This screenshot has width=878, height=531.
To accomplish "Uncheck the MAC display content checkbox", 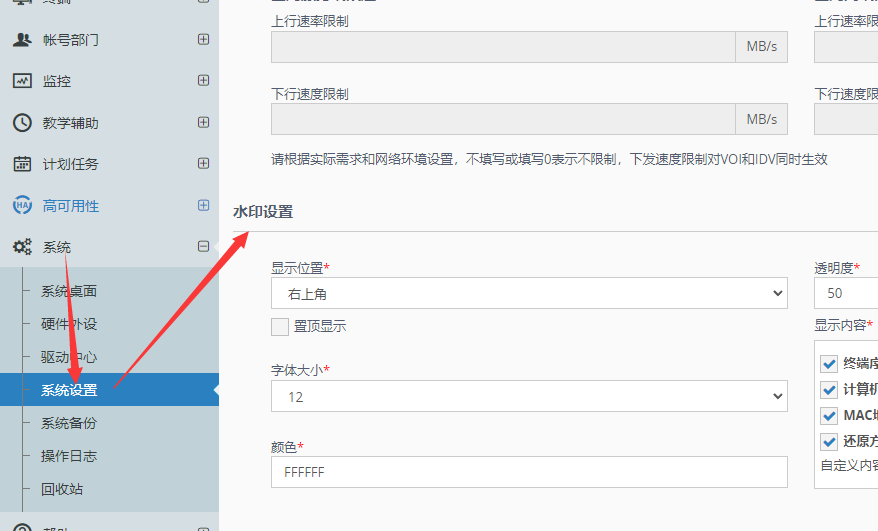I will (x=828, y=415).
